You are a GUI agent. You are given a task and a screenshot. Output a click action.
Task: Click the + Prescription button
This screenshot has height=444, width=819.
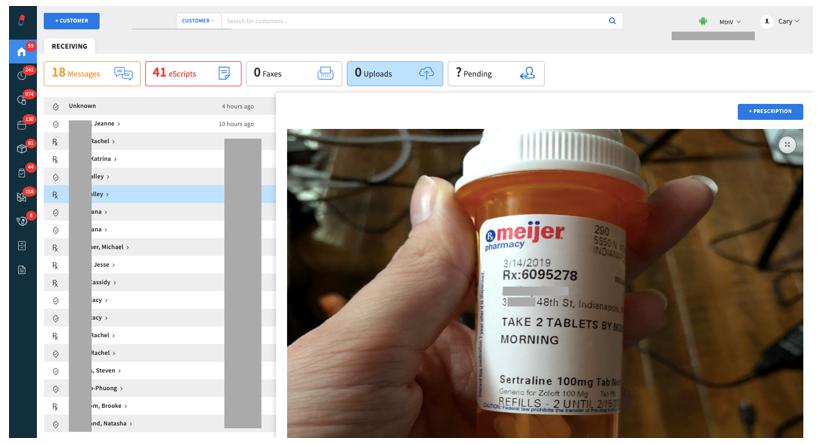770,111
